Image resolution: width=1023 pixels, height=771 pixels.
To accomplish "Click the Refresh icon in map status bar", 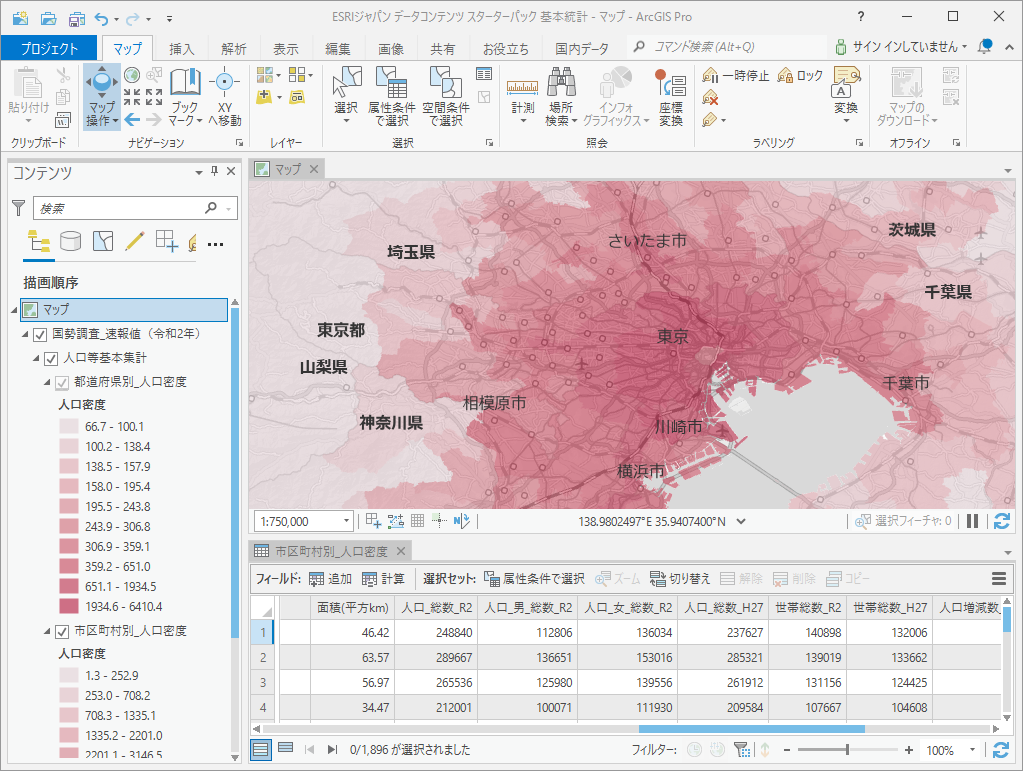I will pyautogui.click(x=1001, y=521).
